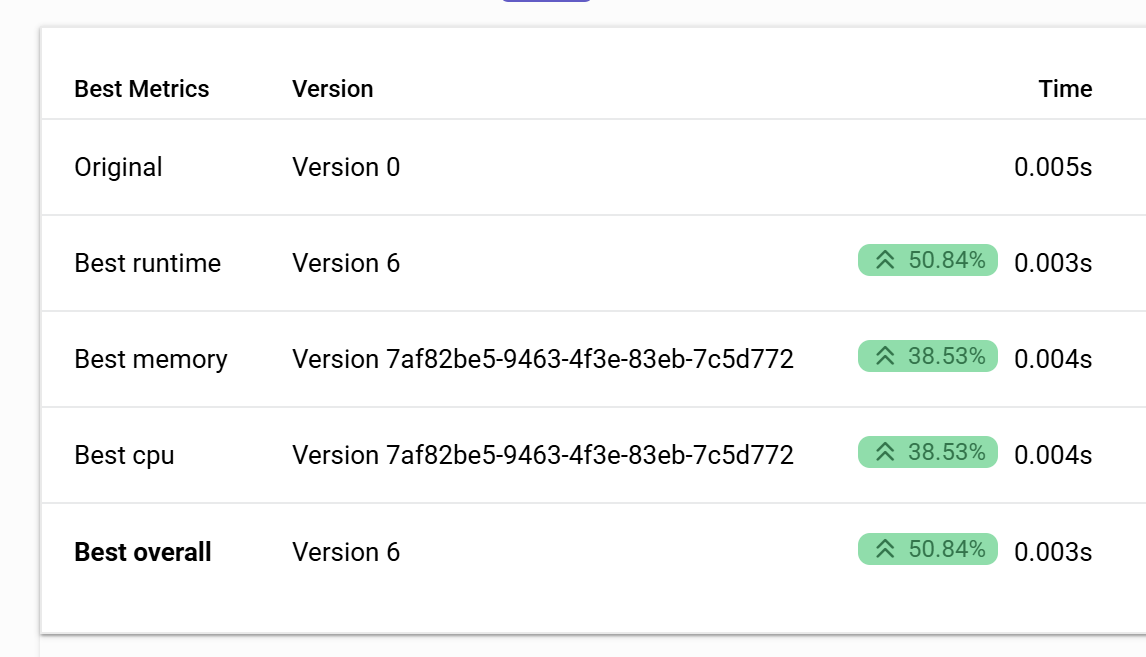The height and width of the screenshot is (657, 1146).
Task: Open Version 0 in the Original row
Action: pyautogui.click(x=346, y=167)
